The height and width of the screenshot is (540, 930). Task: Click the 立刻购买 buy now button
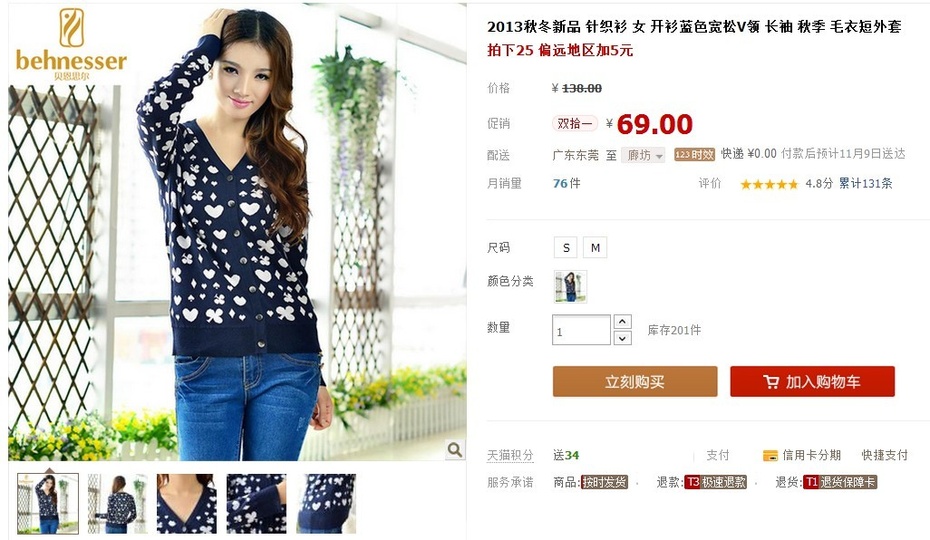pyautogui.click(x=635, y=381)
